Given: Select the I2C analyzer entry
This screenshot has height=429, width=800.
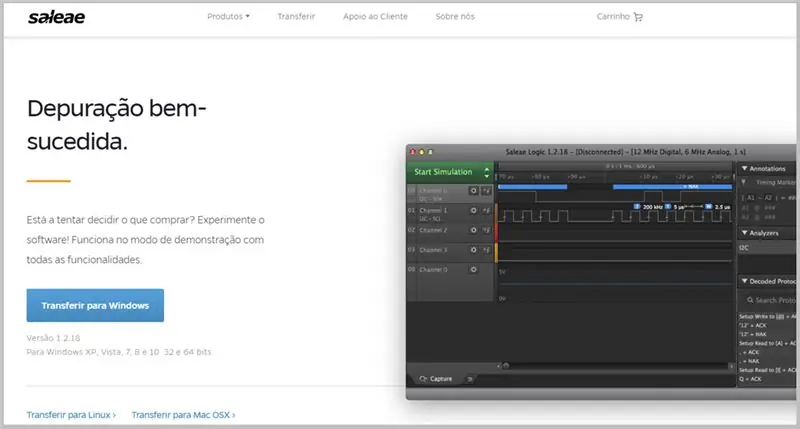Looking at the screenshot, I should tap(767, 248).
